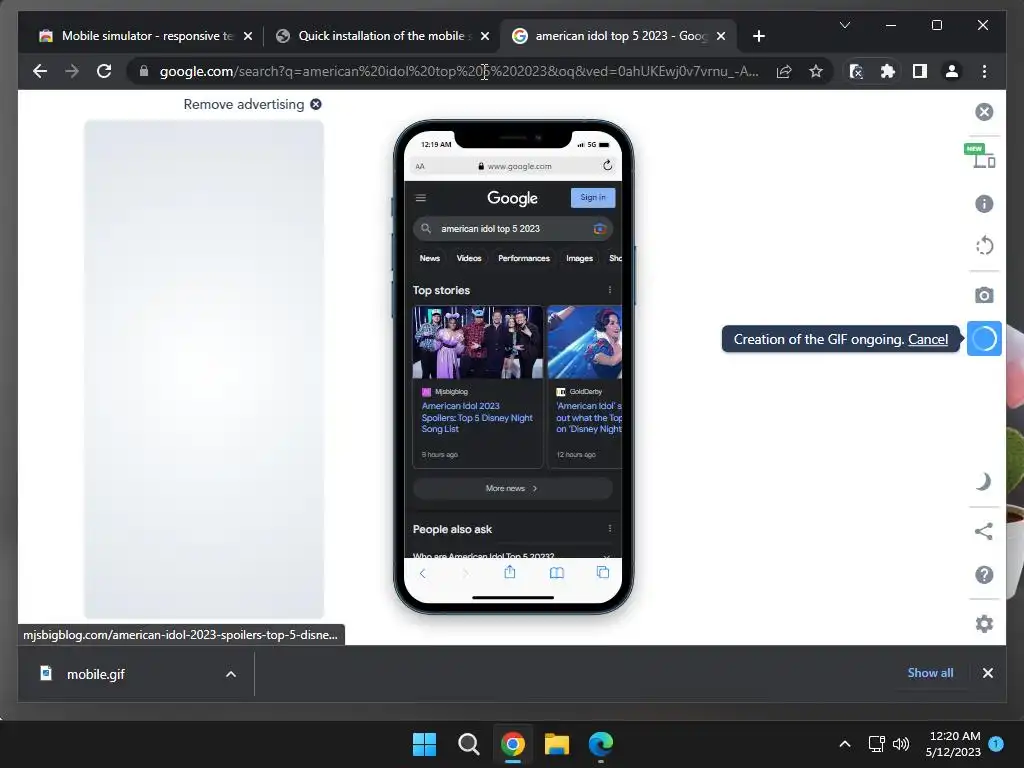This screenshot has height=768, width=1024.
Task: Open the Google hamburger menu in phone
Action: pyautogui.click(x=421, y=198)
